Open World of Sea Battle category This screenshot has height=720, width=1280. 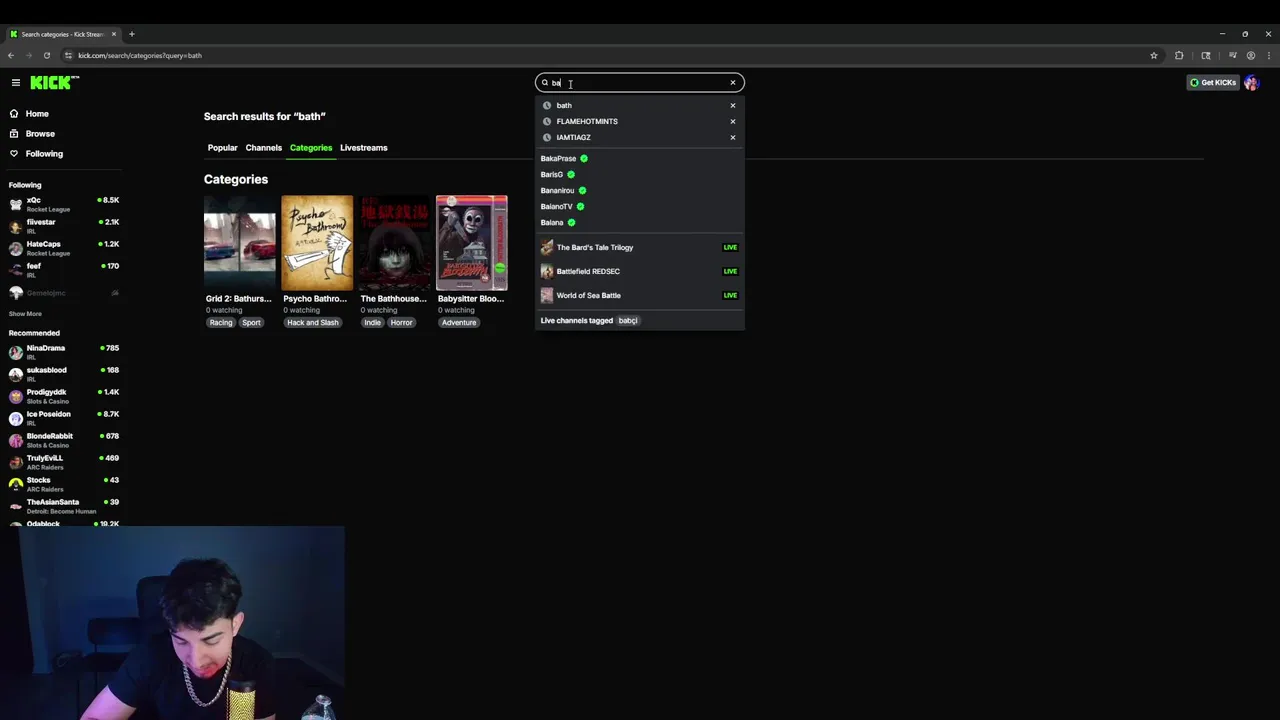[640, 295]
